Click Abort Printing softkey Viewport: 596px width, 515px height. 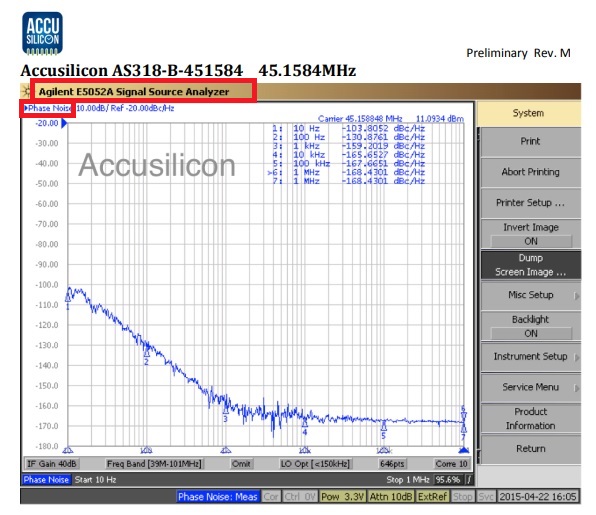click(530, 172)
